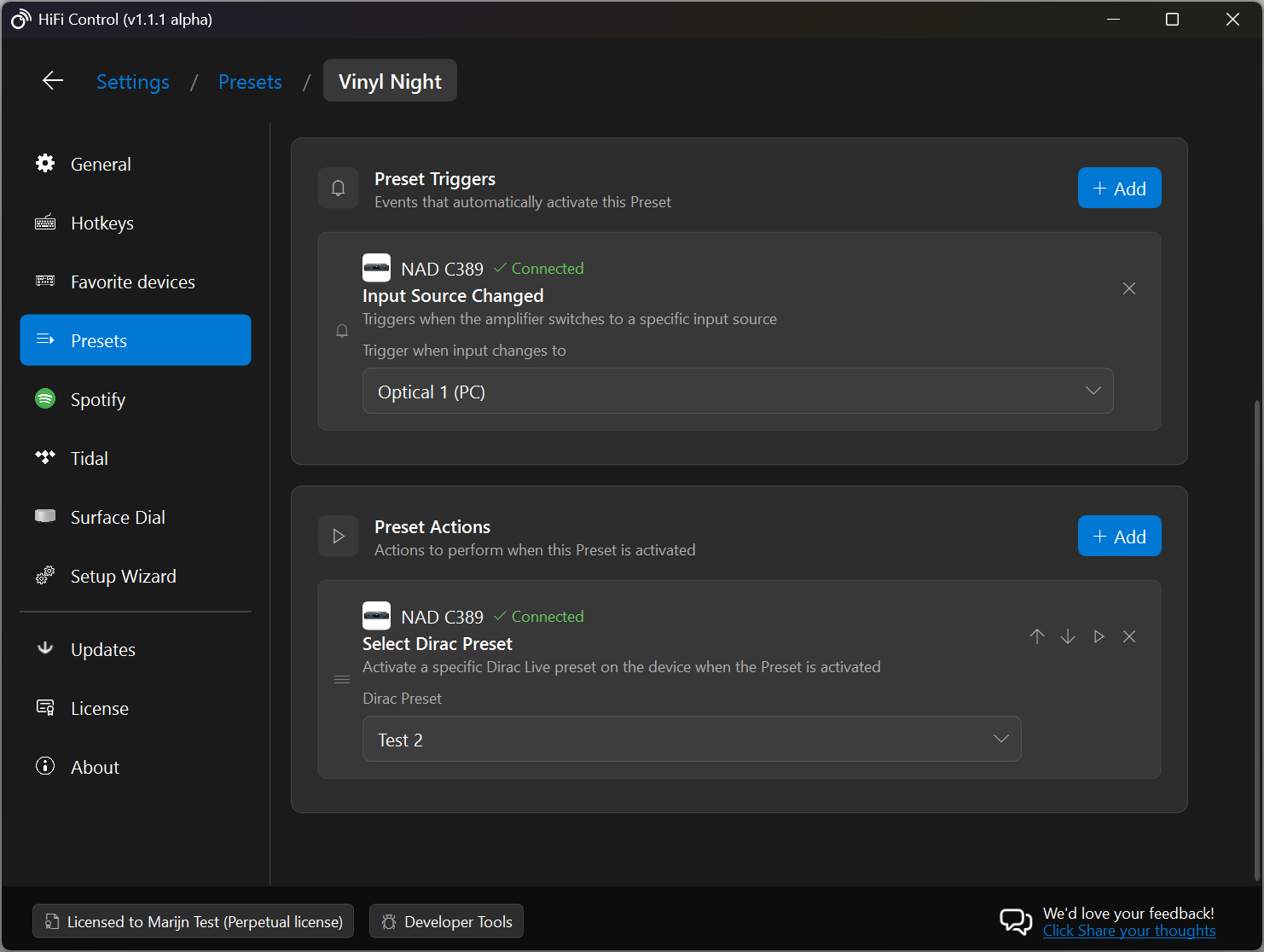Open the Dirac Preset Test 2 dropdown
This screenshot has width=1264, height=952.
click(x=691, y=739)
